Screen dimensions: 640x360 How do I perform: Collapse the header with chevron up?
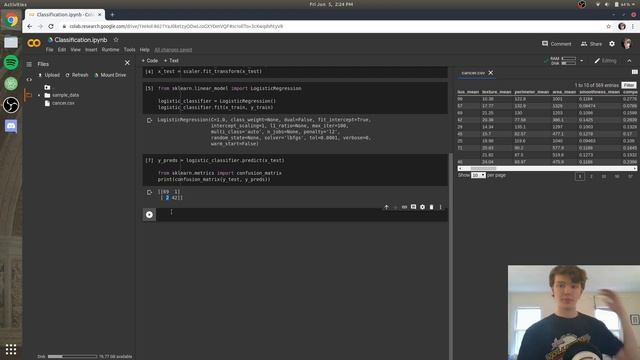629,61
